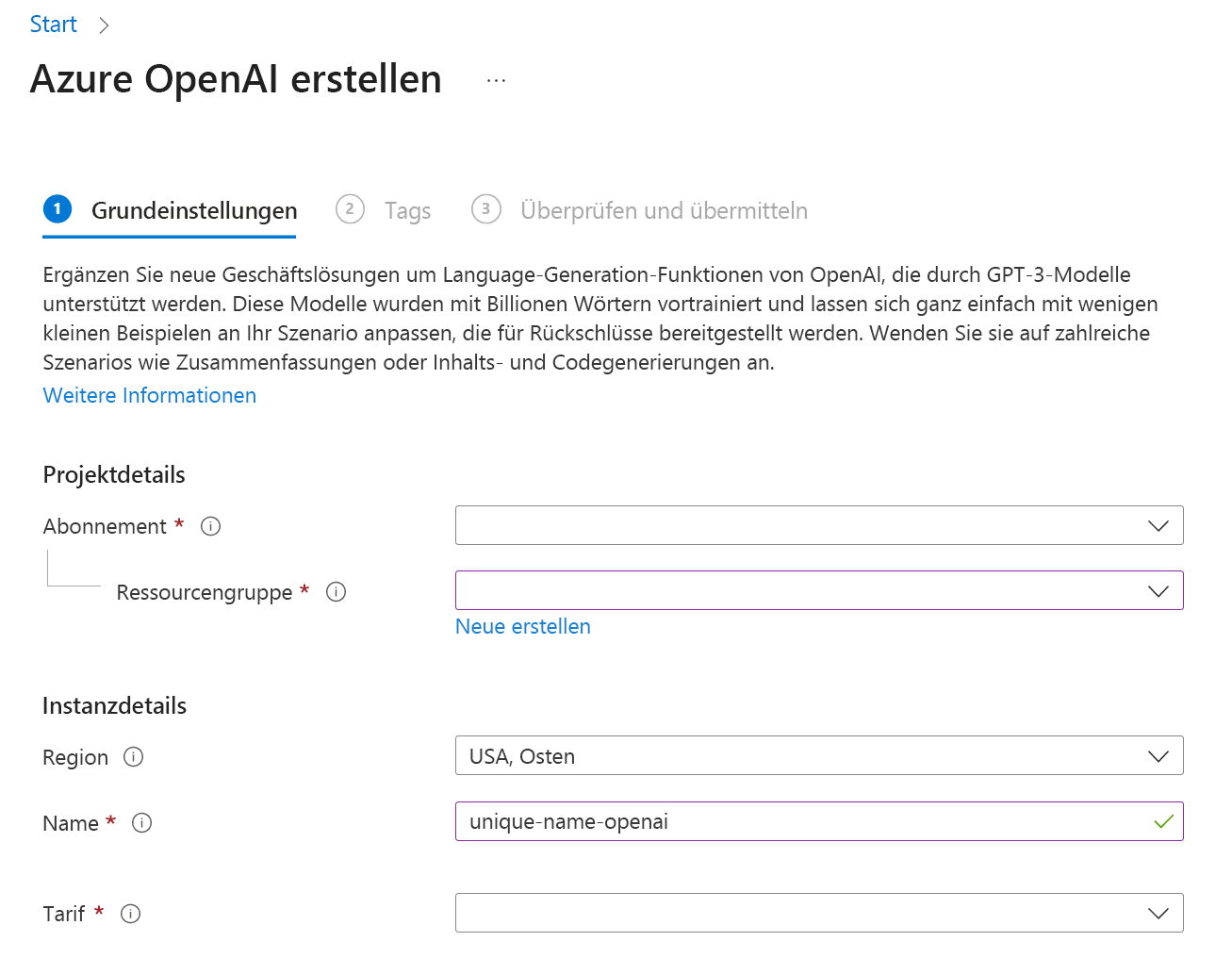Click the Abonnement field label
This screenshot has width=1232, height=958.
pos(105,526)
